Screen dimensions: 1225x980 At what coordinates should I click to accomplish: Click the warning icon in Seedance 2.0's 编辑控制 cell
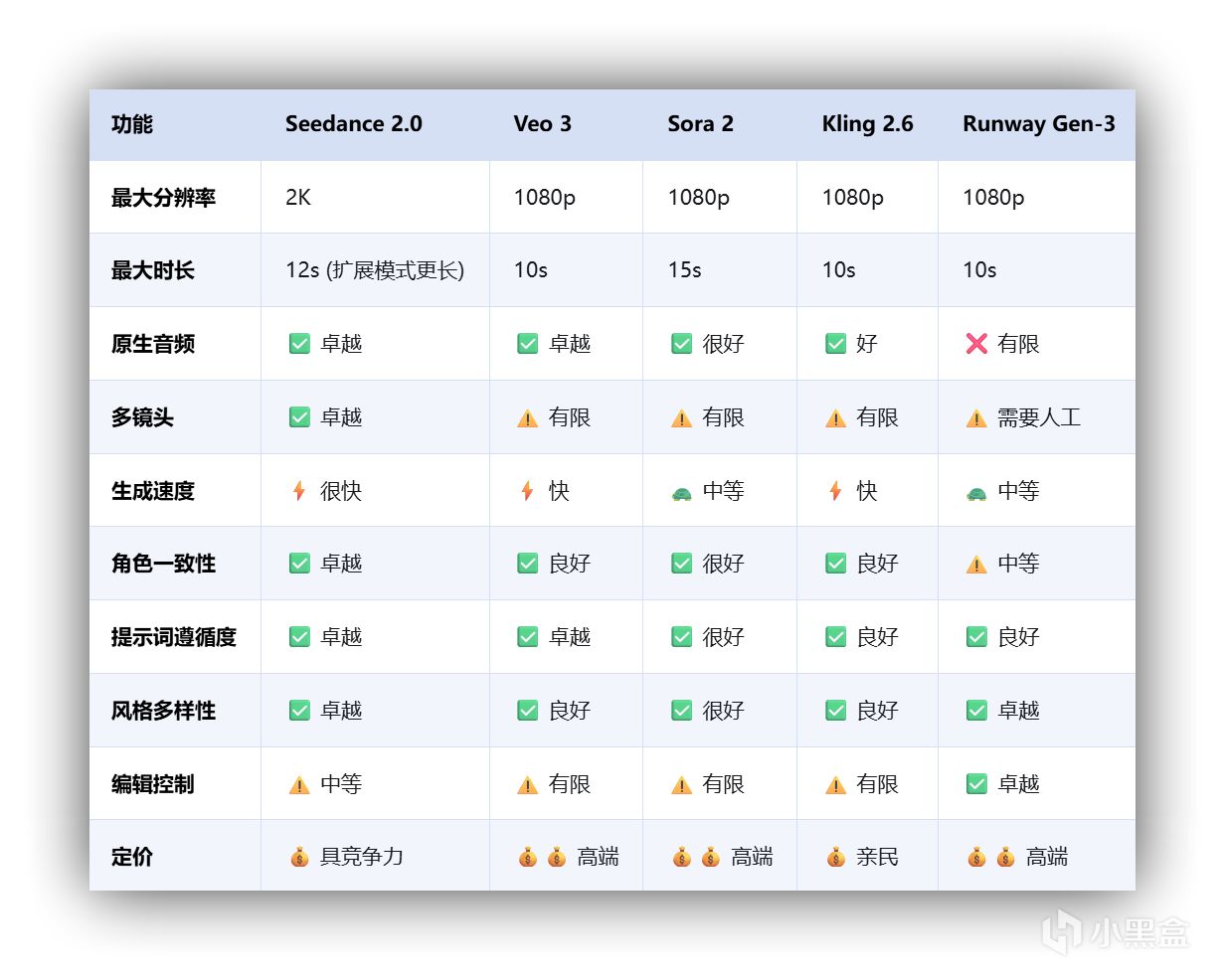[x=299, y=785]
